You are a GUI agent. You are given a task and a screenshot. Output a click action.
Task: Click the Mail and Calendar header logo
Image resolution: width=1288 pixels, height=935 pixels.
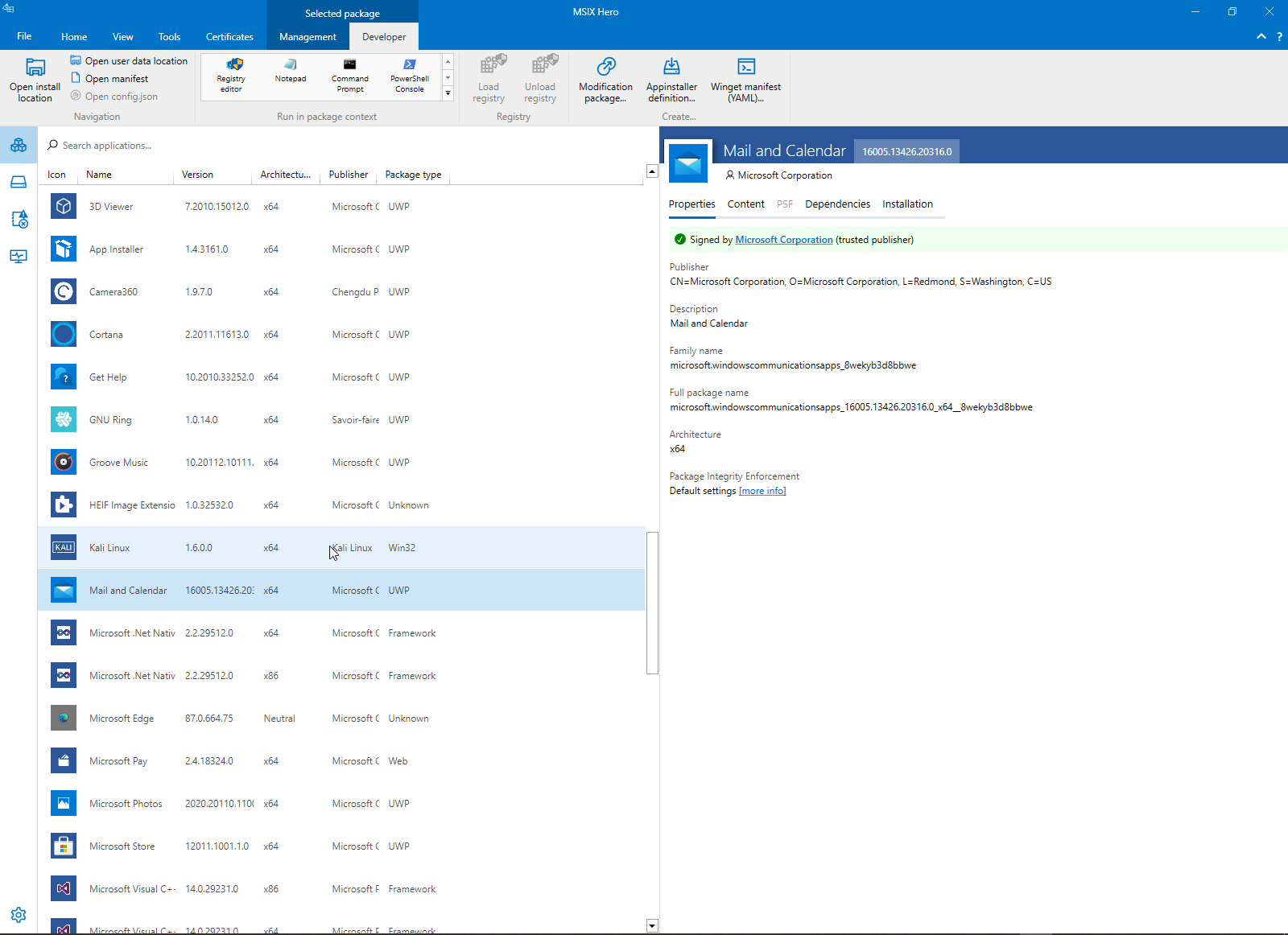(x=688, y=163)
